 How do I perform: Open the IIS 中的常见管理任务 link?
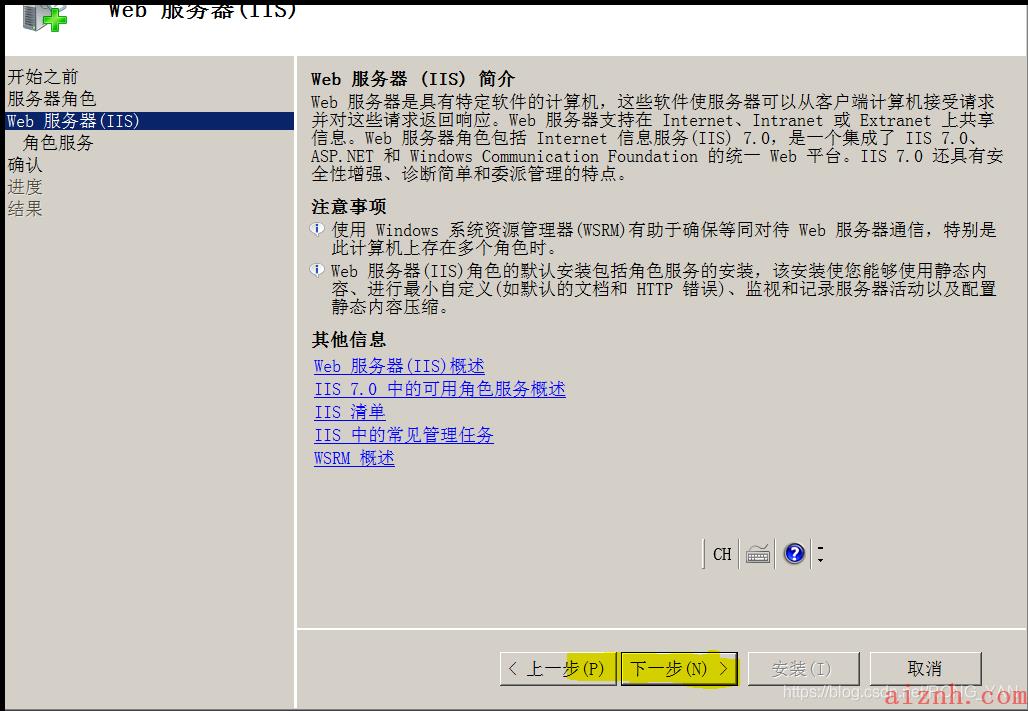[x=404, y=435]
